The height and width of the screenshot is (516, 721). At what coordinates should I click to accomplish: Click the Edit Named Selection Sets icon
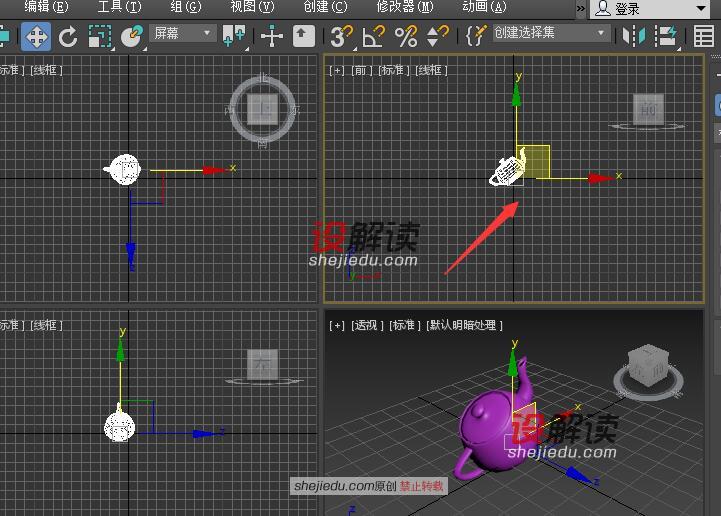click(x=476, y=35)
